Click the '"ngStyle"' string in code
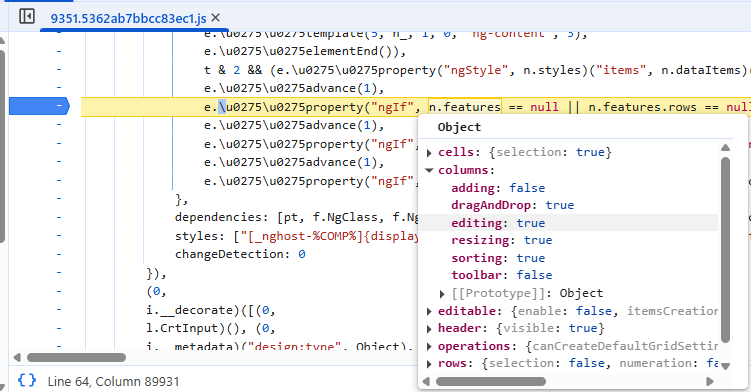751x392 pixels. point(476,70)
